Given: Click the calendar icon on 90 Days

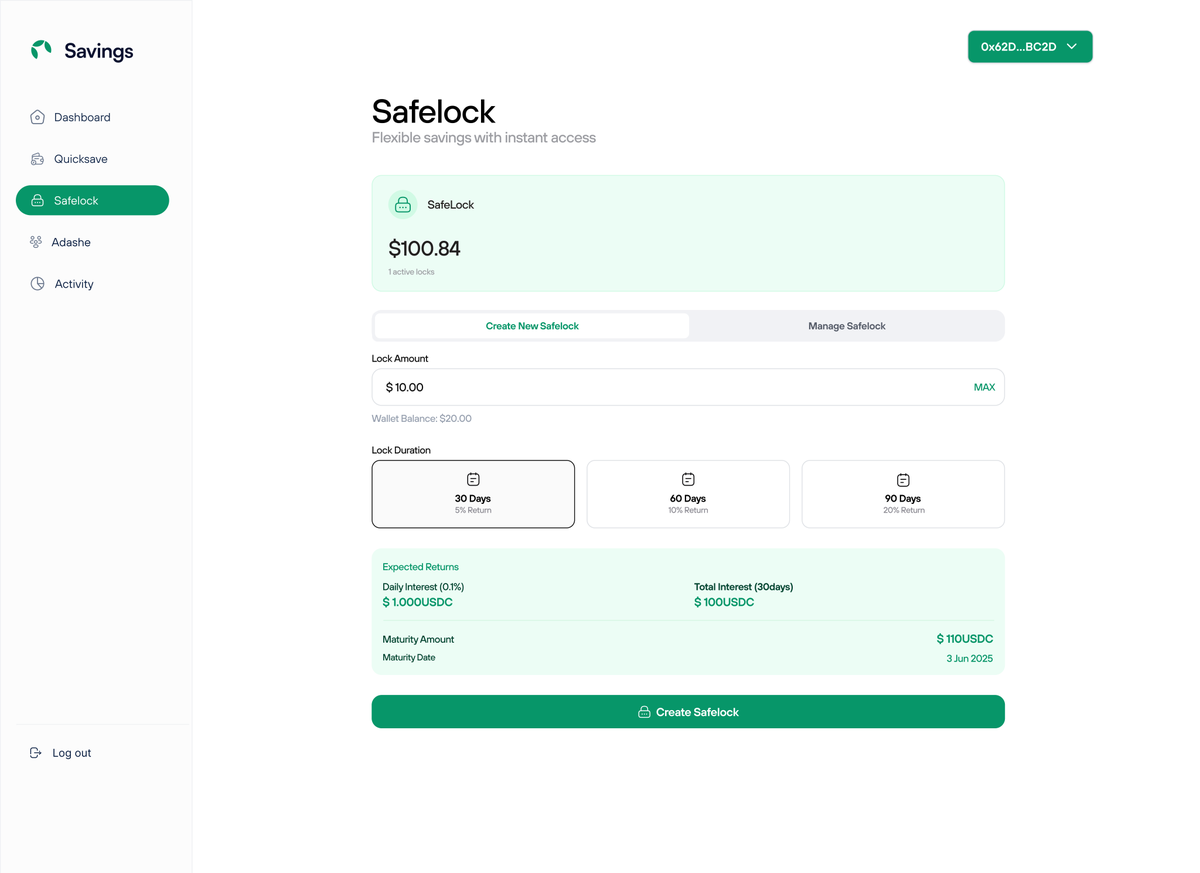Looking at the screenshot, I should click(x=903, y=480).
